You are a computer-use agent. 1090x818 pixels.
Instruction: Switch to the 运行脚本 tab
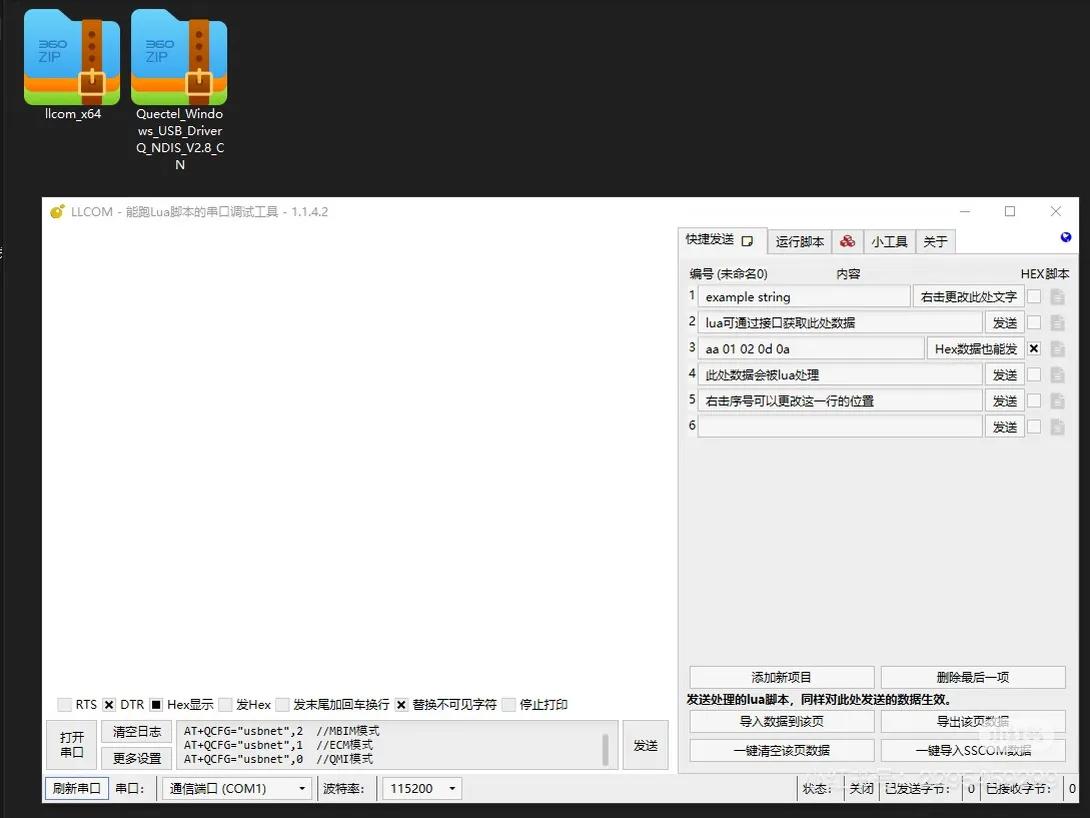point(799,241)
